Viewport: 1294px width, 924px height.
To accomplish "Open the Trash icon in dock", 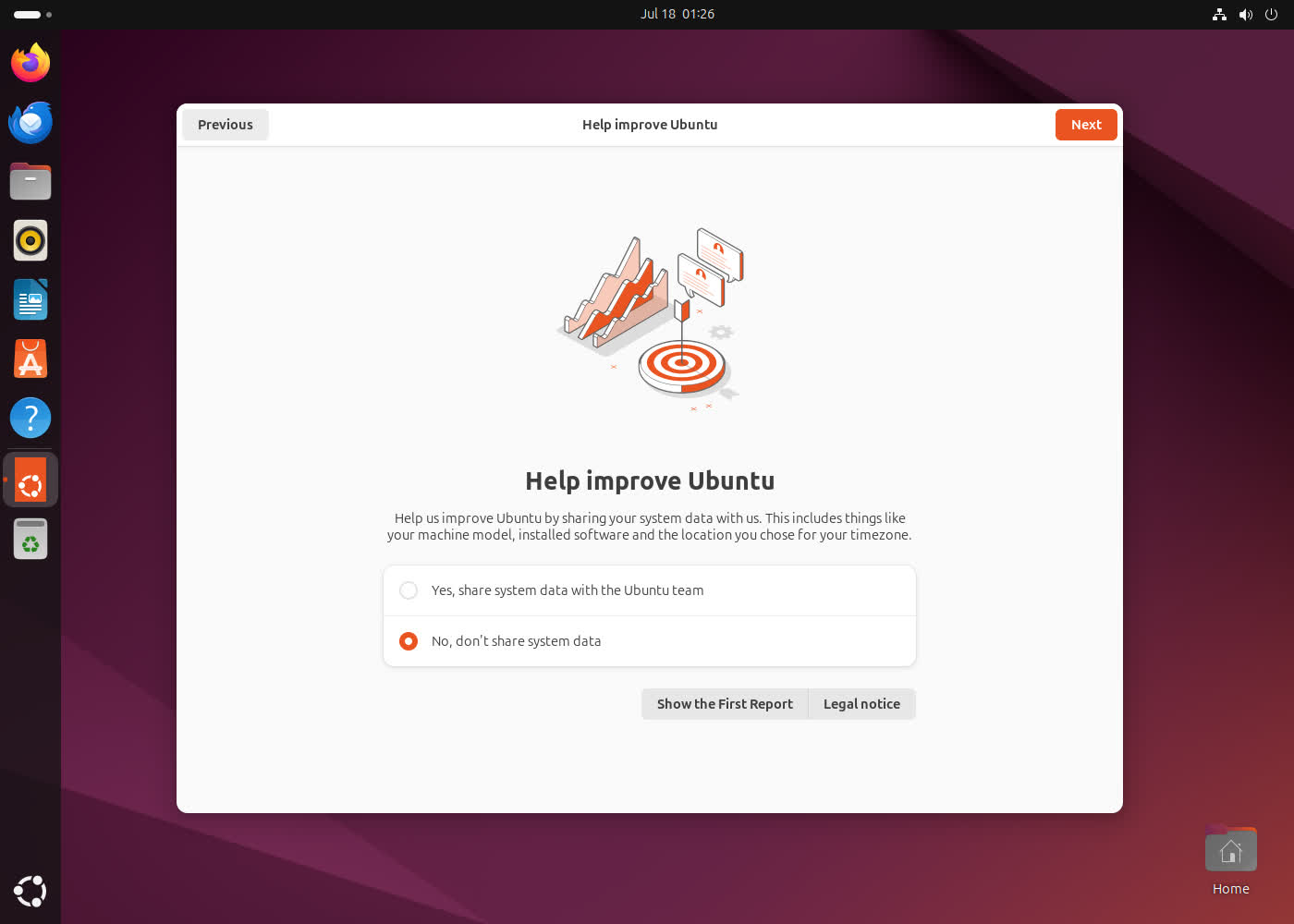I will (31, 539).
